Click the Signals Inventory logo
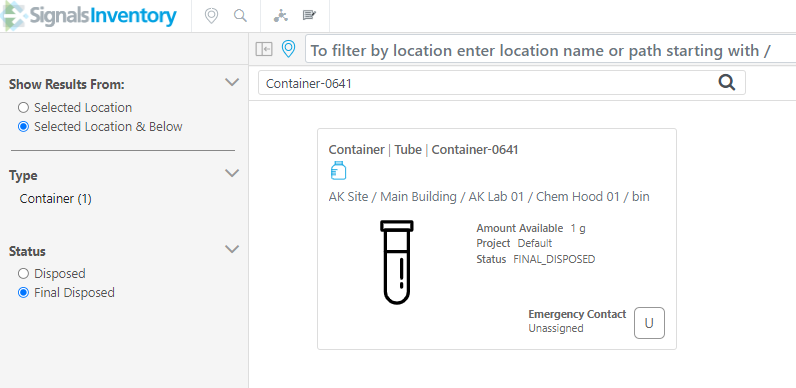796x388 pixels. coord(89,16)
